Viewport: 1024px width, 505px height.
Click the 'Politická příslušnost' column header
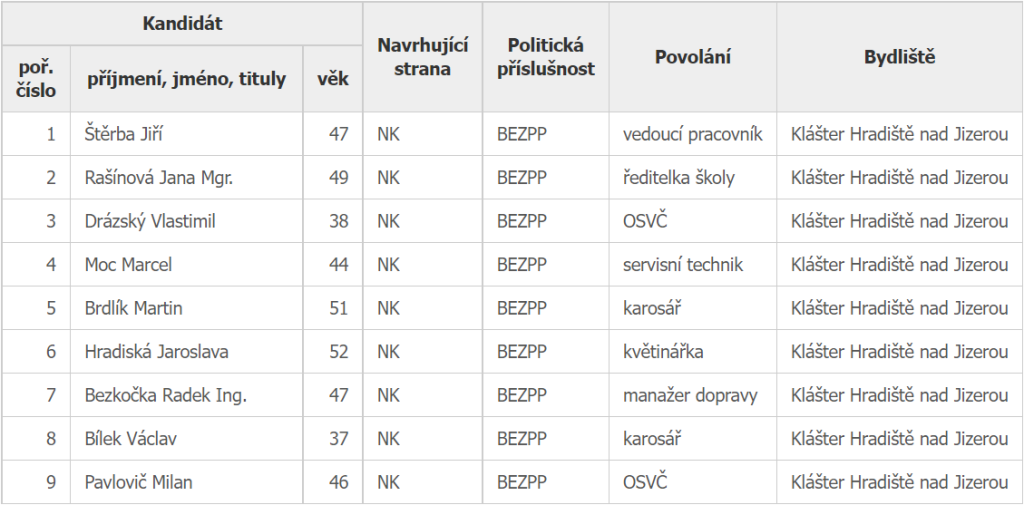click(x=545, y=57)
